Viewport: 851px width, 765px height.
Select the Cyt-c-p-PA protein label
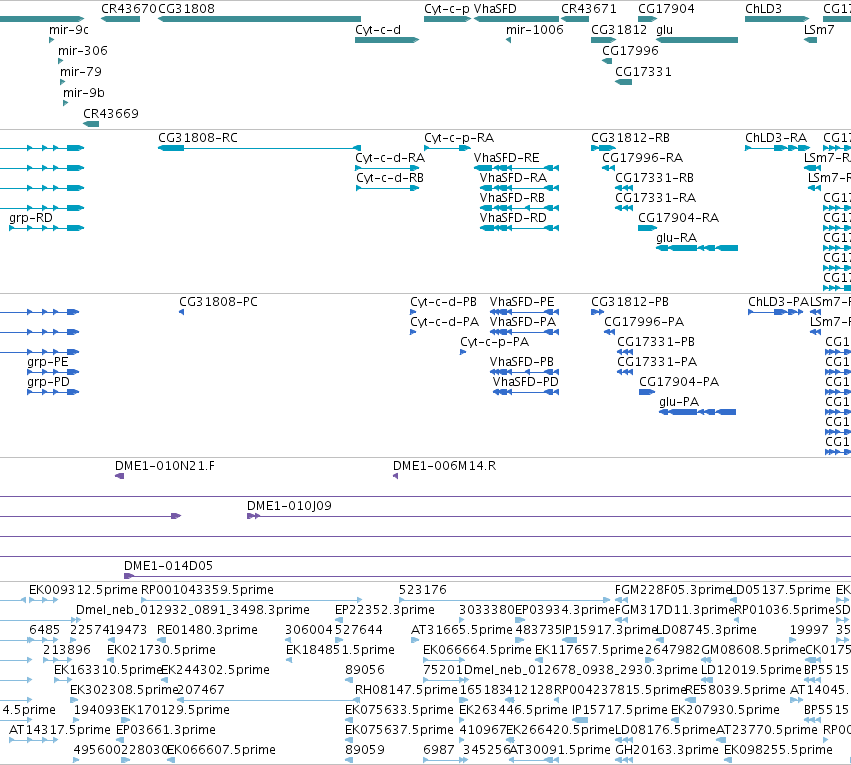pyautogui.click(x=494, y=342)
